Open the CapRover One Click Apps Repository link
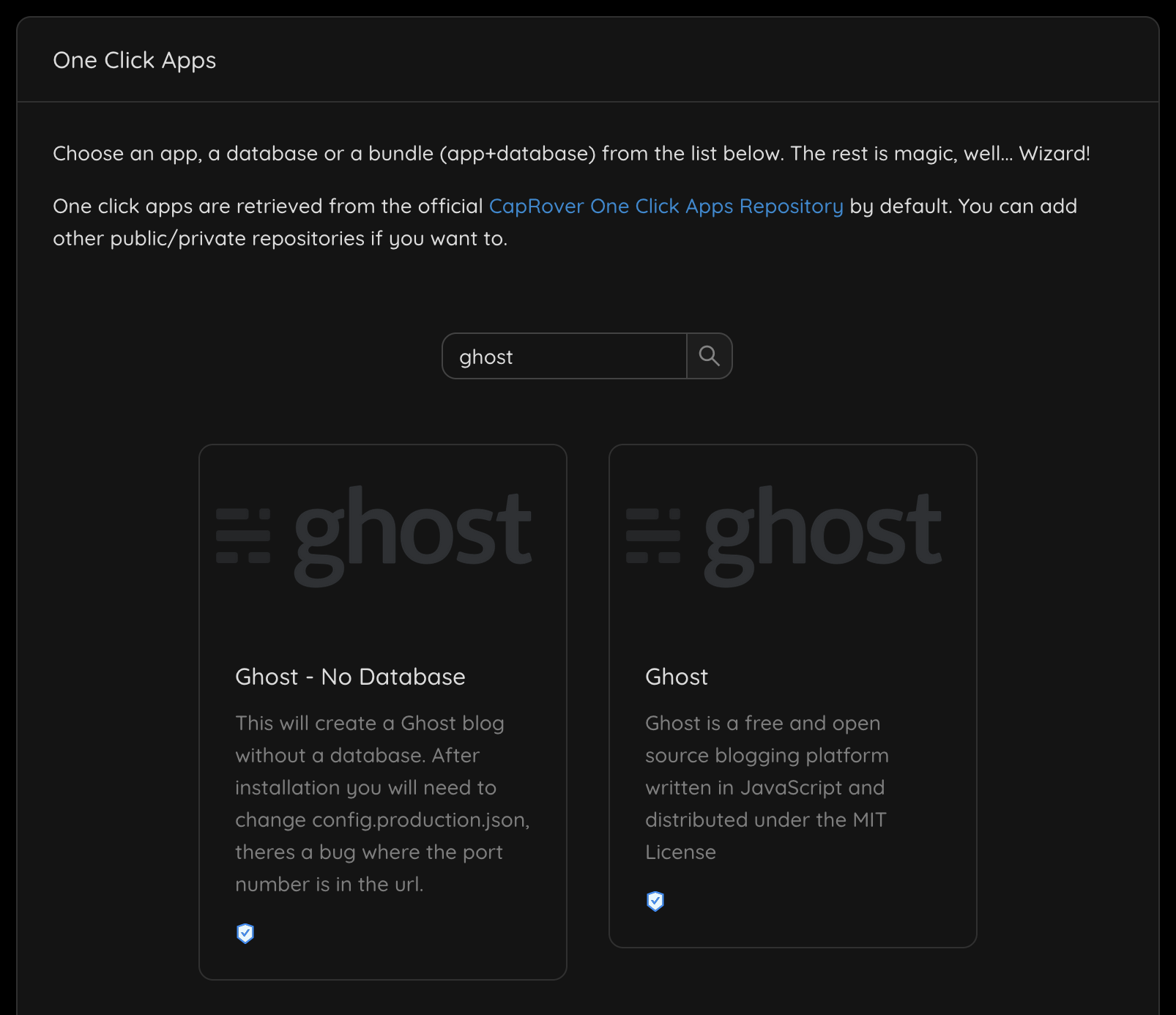Viewport: 1176px width, 1015px height. point(666,206)
